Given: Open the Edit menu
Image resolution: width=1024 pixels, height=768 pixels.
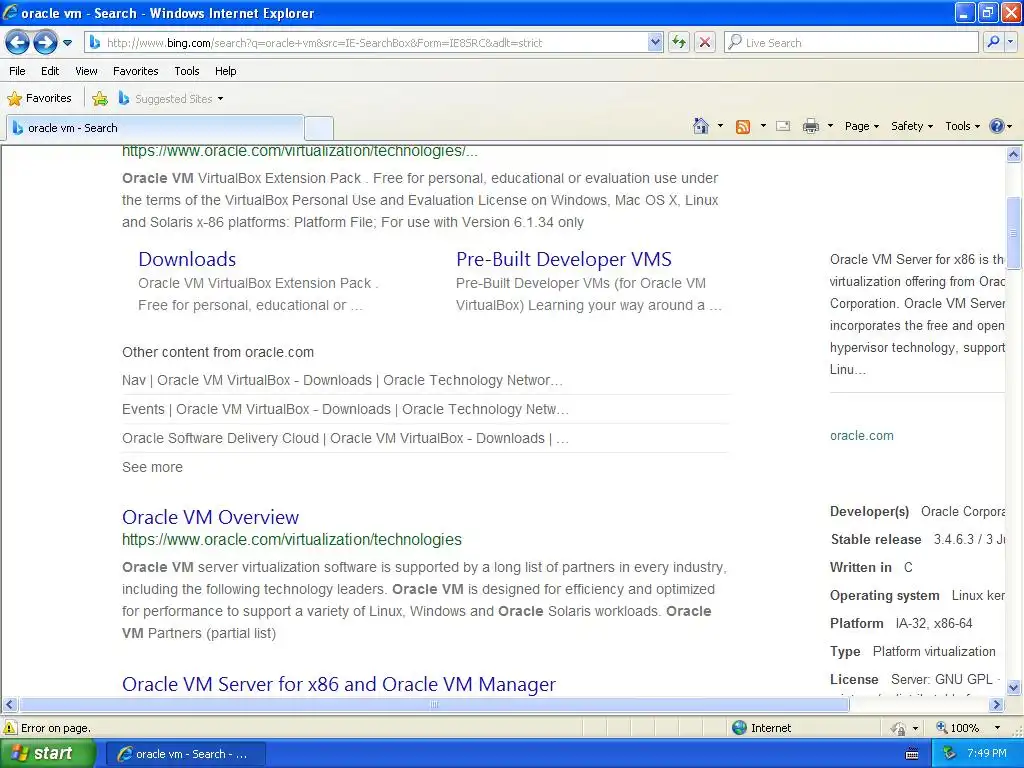Looking at the screenshot, I should click(x=50, y=71).
